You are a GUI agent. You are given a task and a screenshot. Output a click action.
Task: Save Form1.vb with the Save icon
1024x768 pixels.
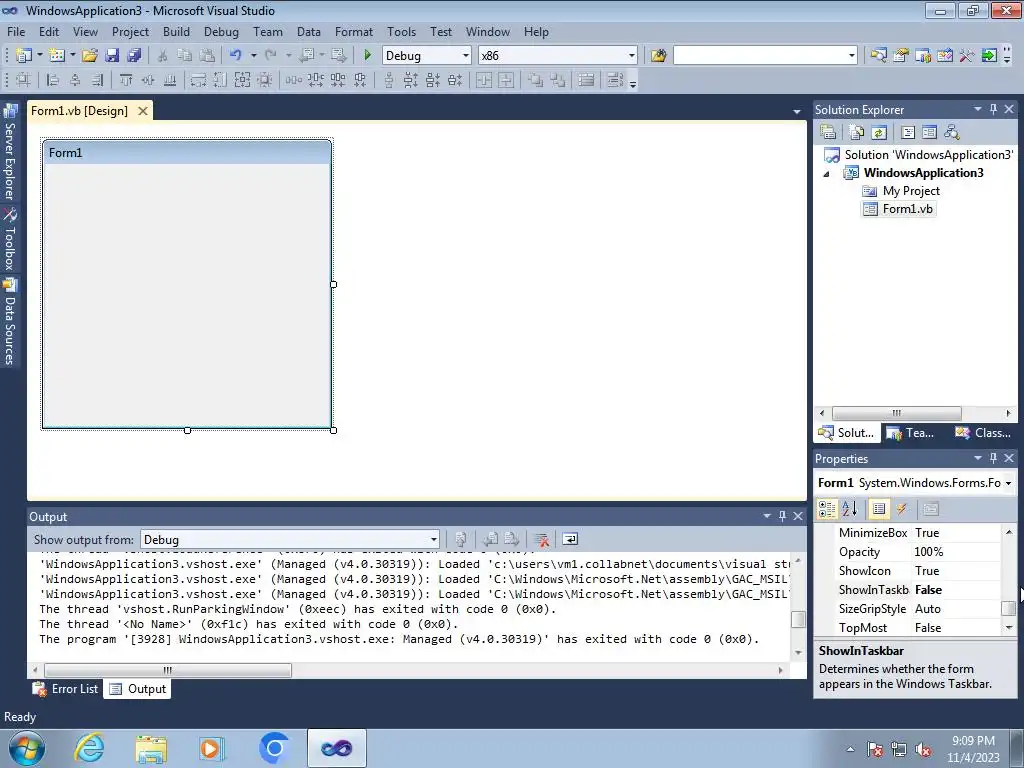[x=112, y=56]
